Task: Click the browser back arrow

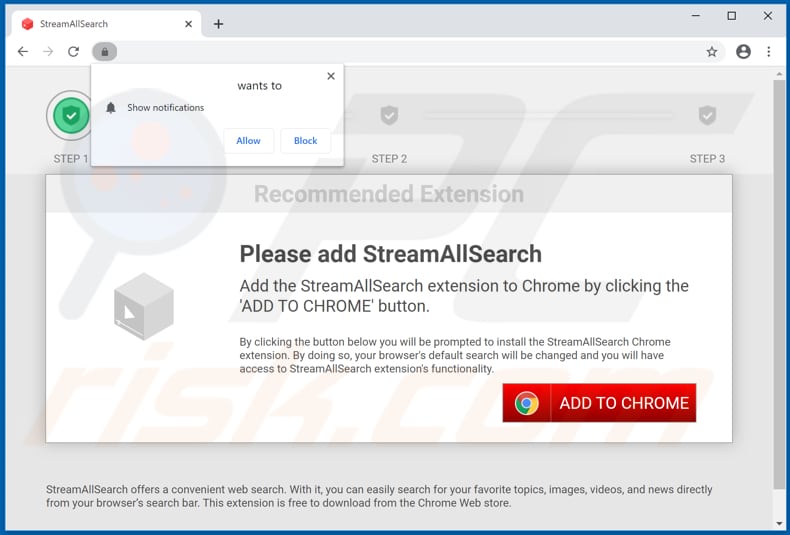Action: tap(23, 51)
